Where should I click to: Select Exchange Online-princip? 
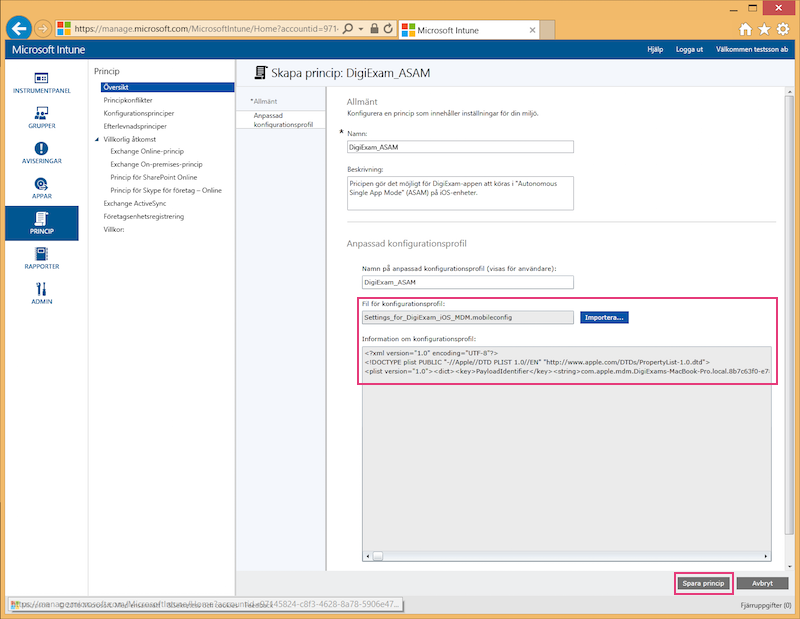(147, 151)
